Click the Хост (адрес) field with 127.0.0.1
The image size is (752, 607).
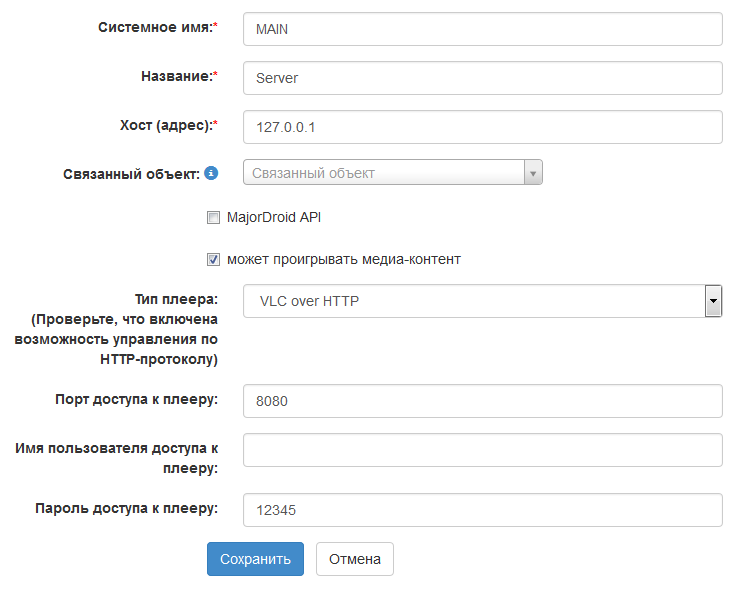pyautogui.click(x=482, y=127)
